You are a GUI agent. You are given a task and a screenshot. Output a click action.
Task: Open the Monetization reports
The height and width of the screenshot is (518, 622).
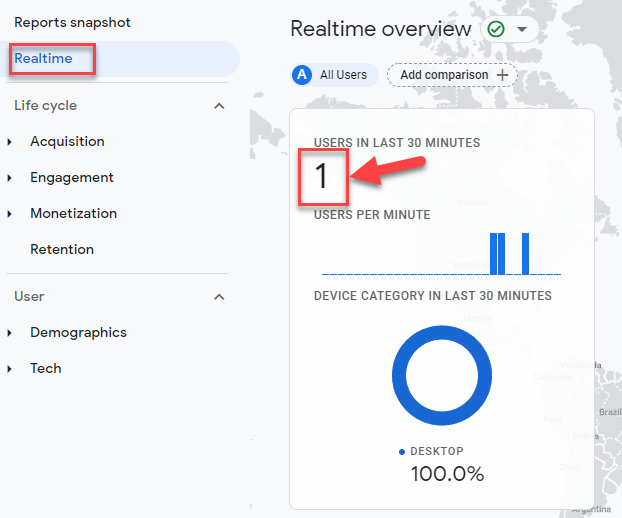click(74, 213)
